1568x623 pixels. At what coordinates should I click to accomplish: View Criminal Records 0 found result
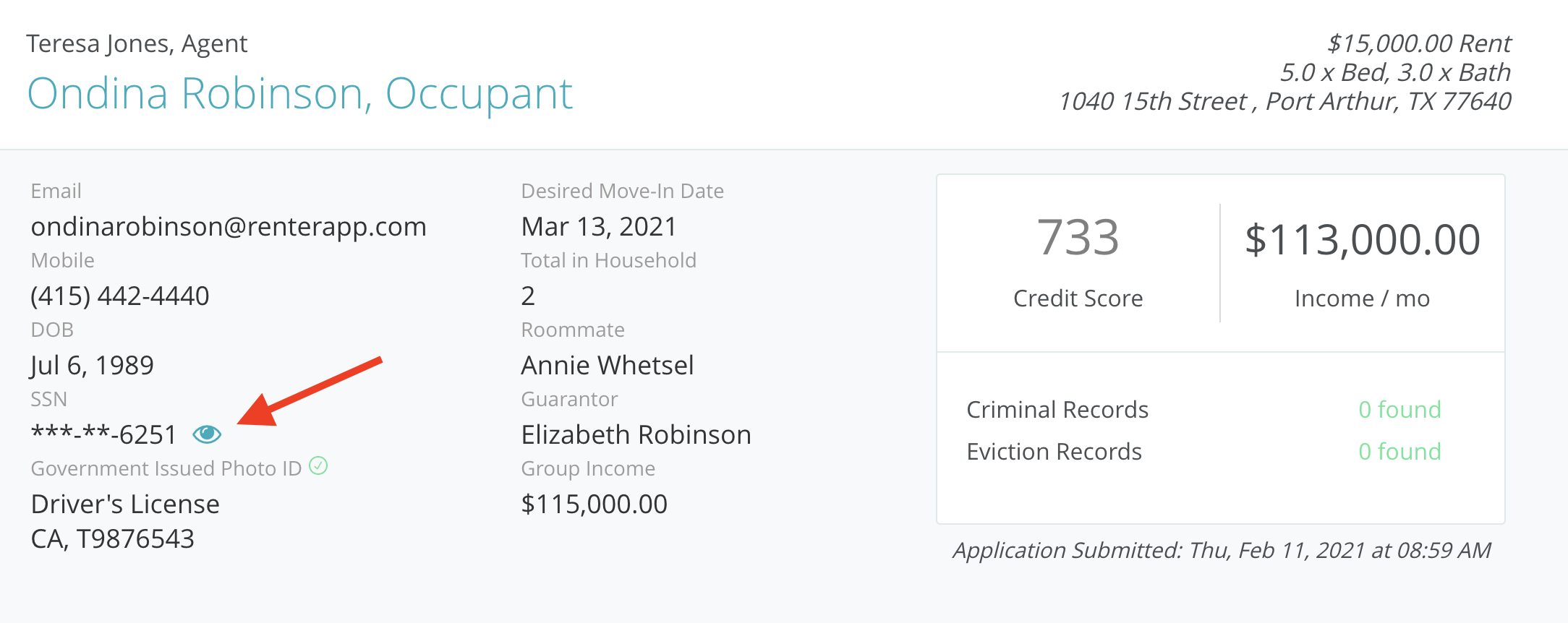pos(1399,410)
